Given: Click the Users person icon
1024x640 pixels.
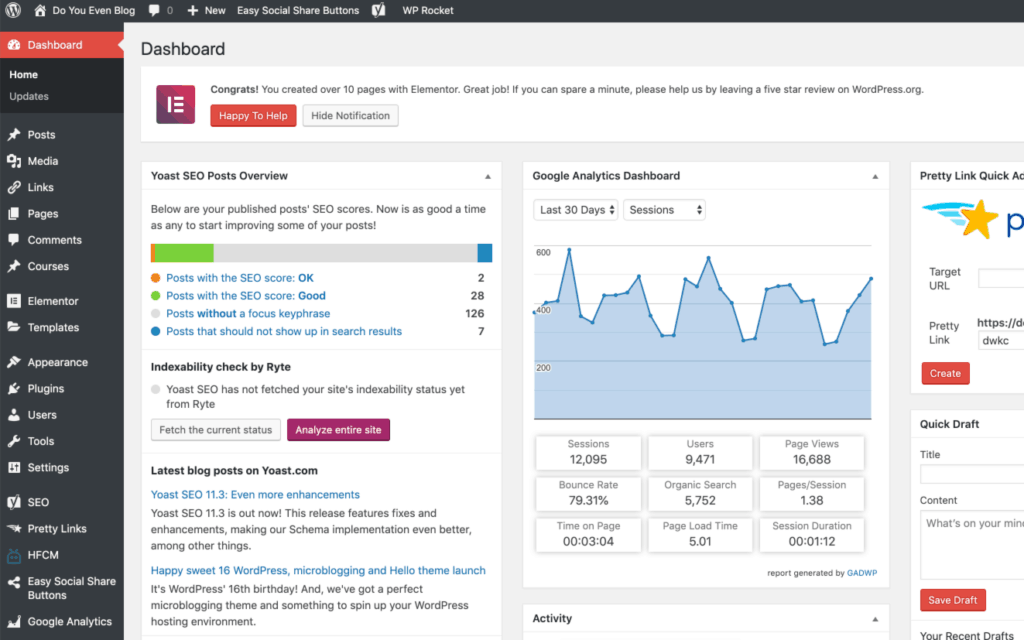Looking at the screenshot, I should [14, 415].
